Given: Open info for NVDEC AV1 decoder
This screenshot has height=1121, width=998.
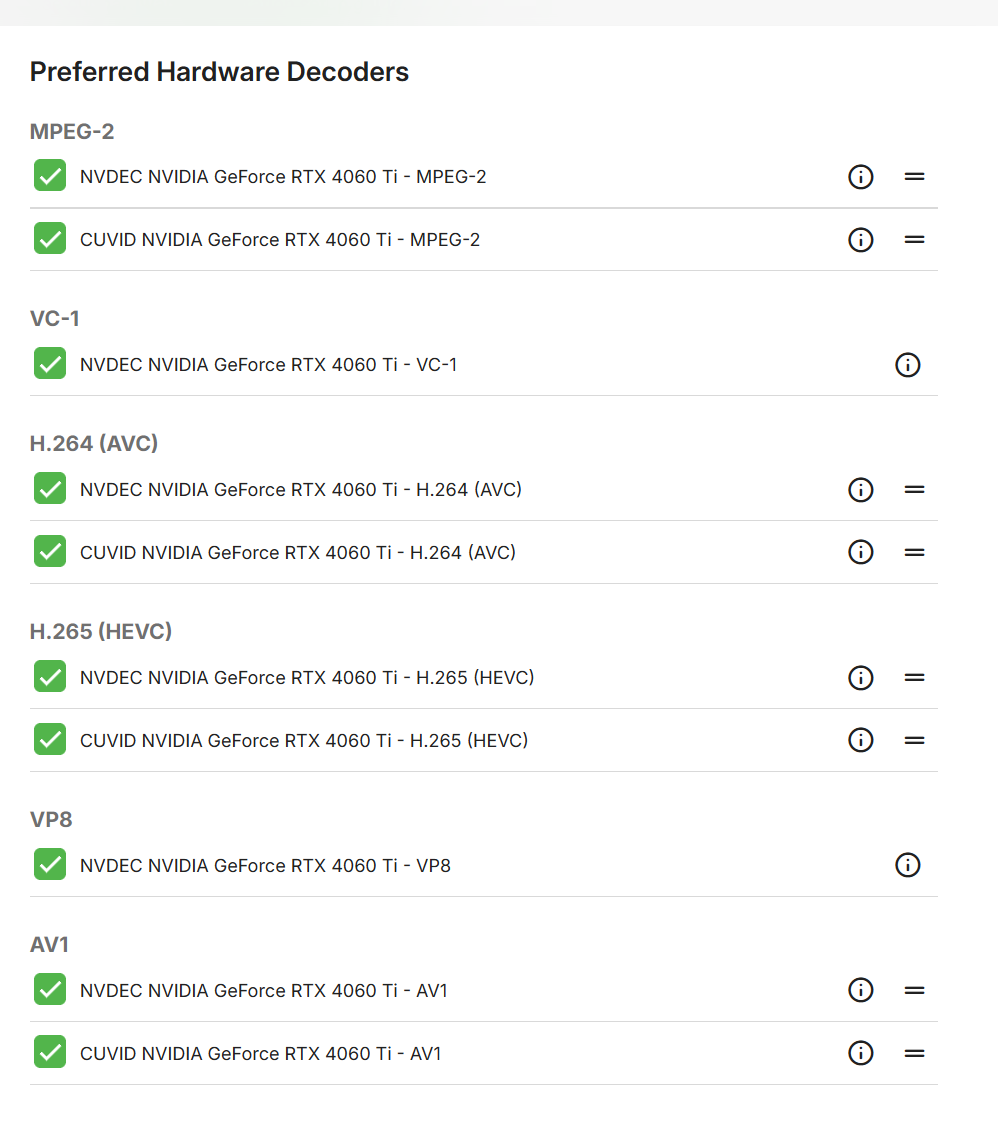Looking at the screenshot, I should click(860, 990).
